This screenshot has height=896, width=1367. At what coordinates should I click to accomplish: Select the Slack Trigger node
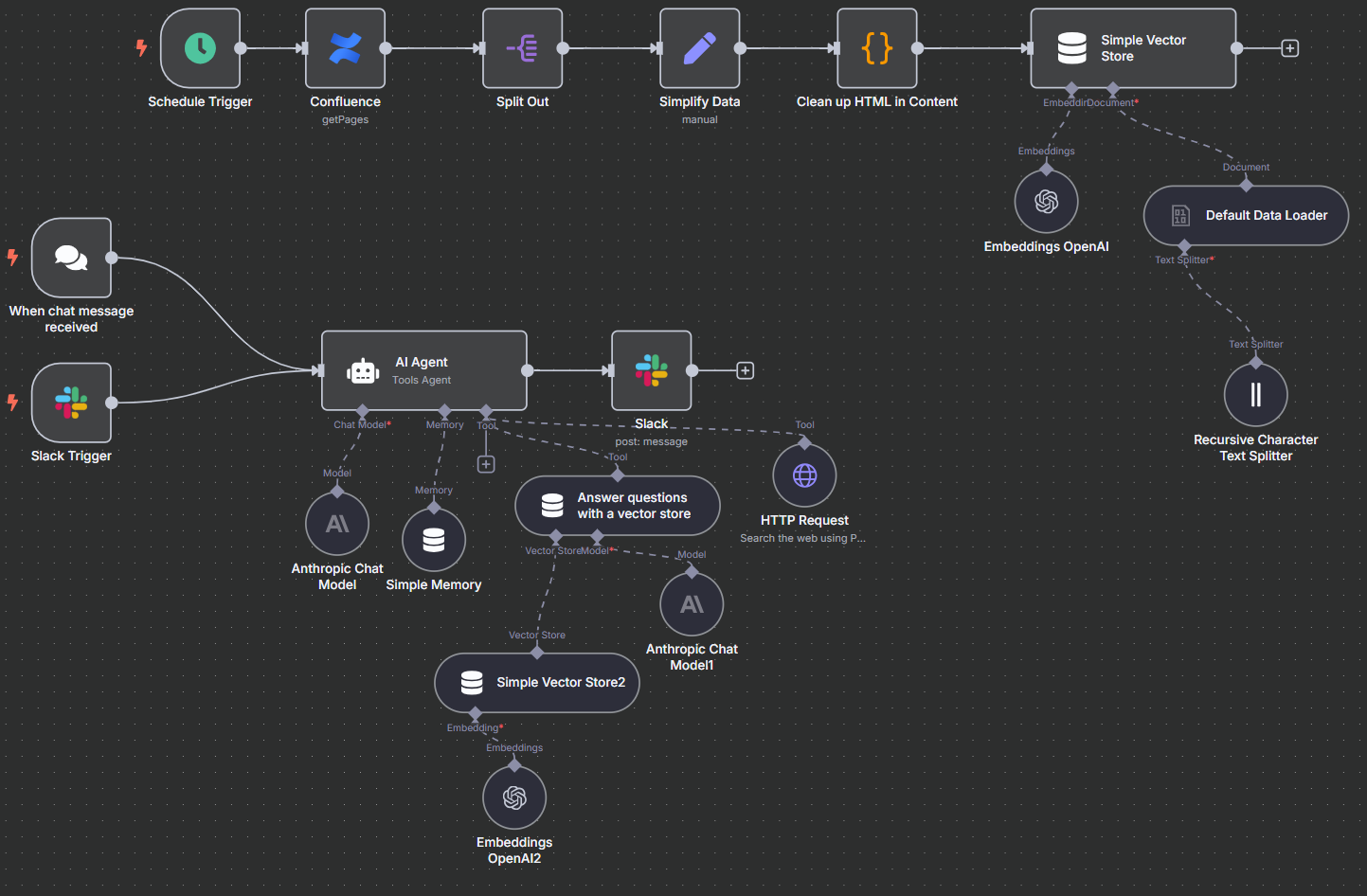(x=71, y=403)
